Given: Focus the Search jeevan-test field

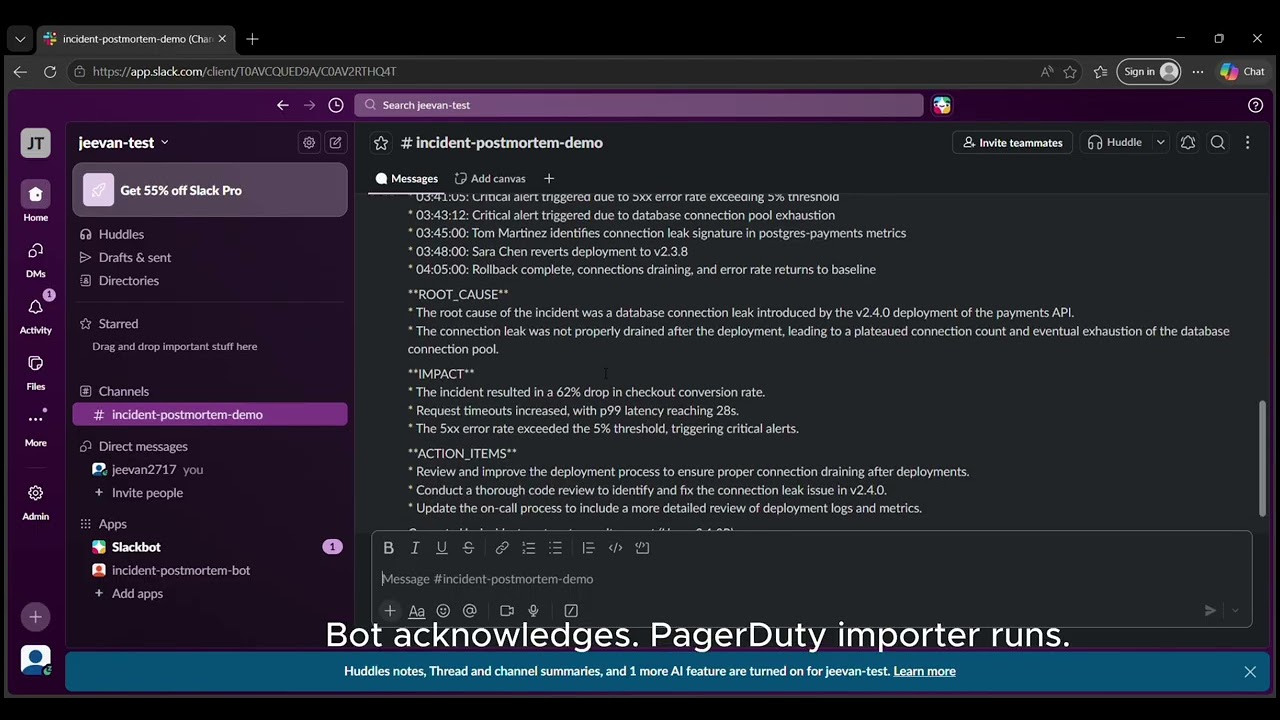Looking at the screenshot, I should 639,105.
